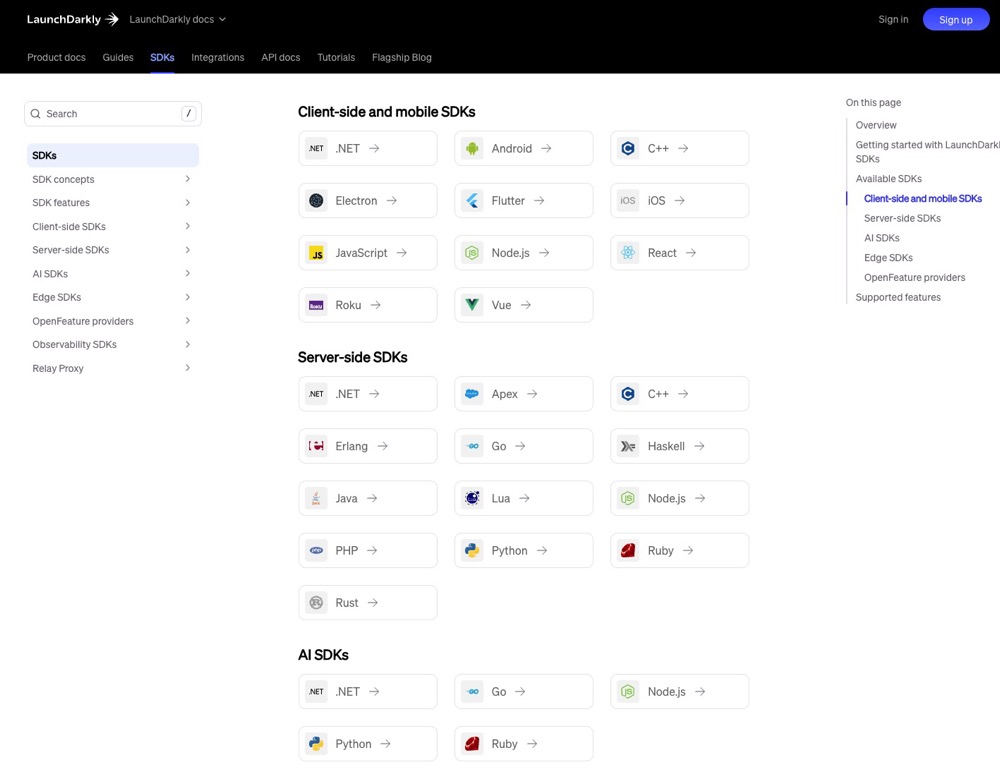Click the Sign up button
The height and width of the screenshot is (765, 1000).
click(956, 19)
